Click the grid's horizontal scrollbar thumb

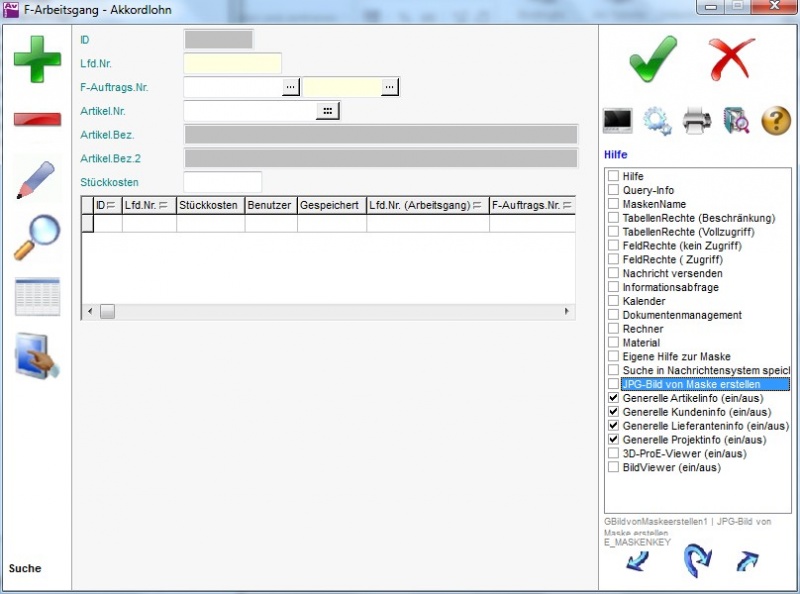click(x=107, y=311)
